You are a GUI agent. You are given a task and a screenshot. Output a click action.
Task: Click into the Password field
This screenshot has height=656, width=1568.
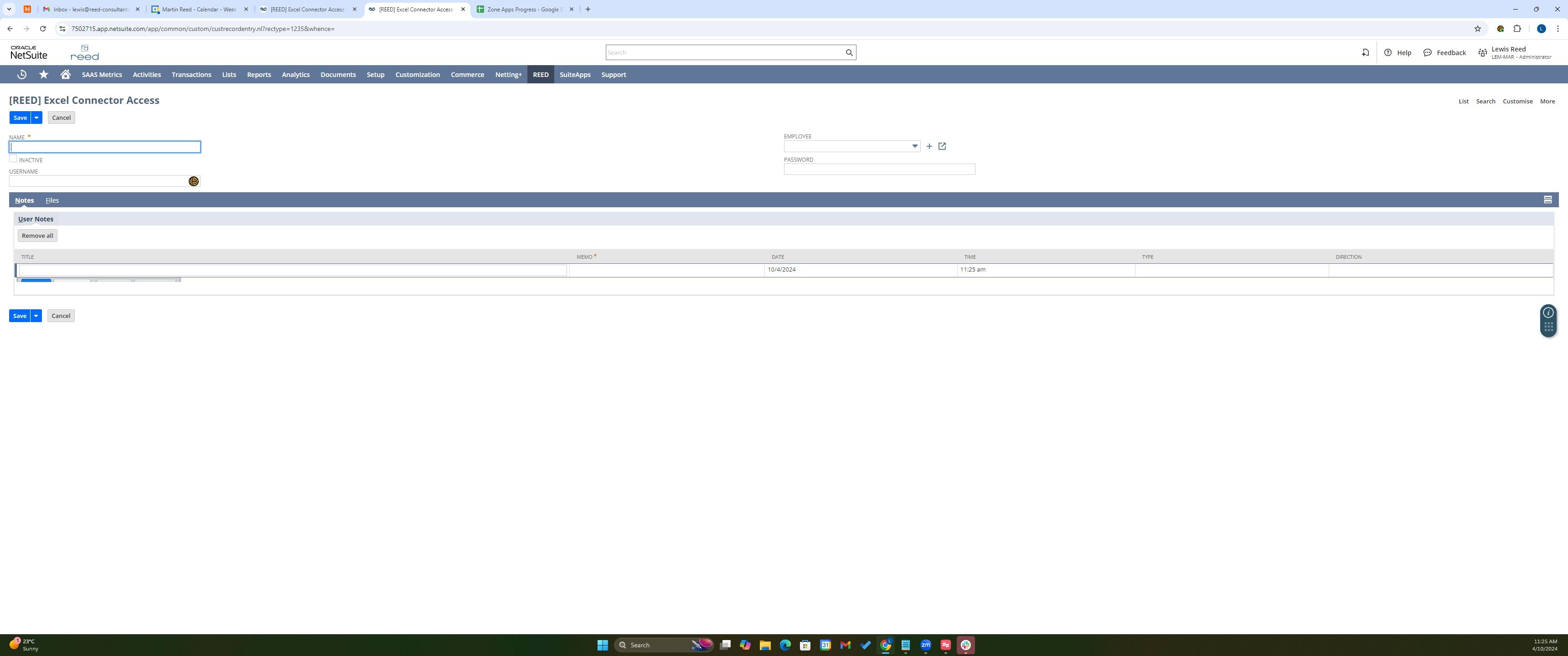(x=879, y=169)
